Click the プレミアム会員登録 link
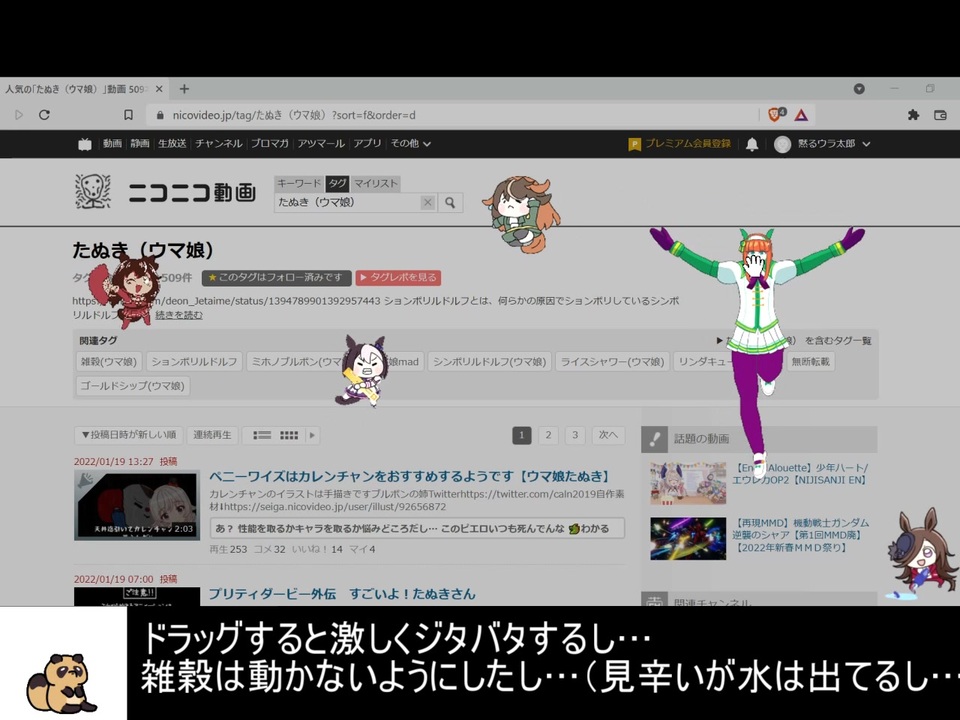The height and width of the screenshot is (720, 960). point(688,144)
